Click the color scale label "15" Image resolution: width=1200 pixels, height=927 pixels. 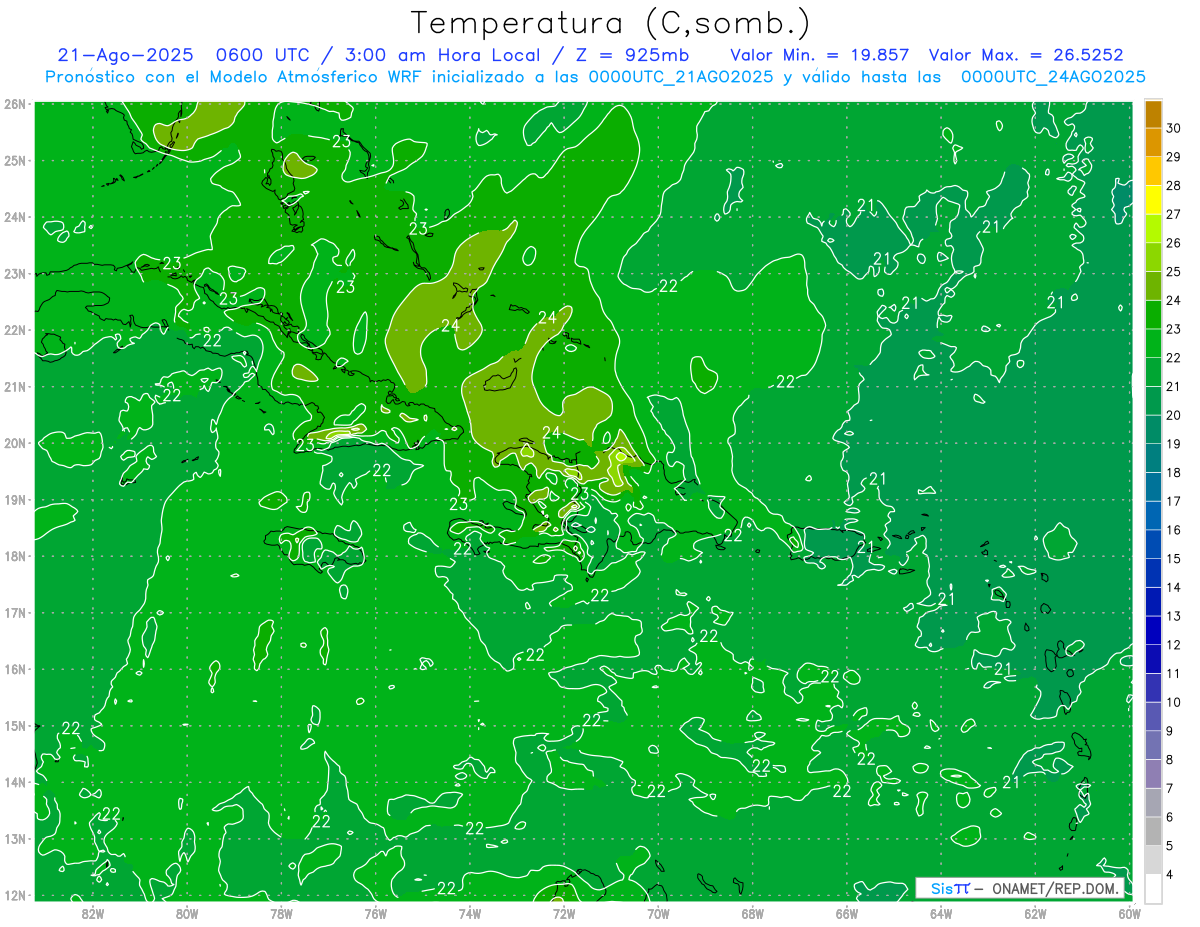tap(1174, 558)
